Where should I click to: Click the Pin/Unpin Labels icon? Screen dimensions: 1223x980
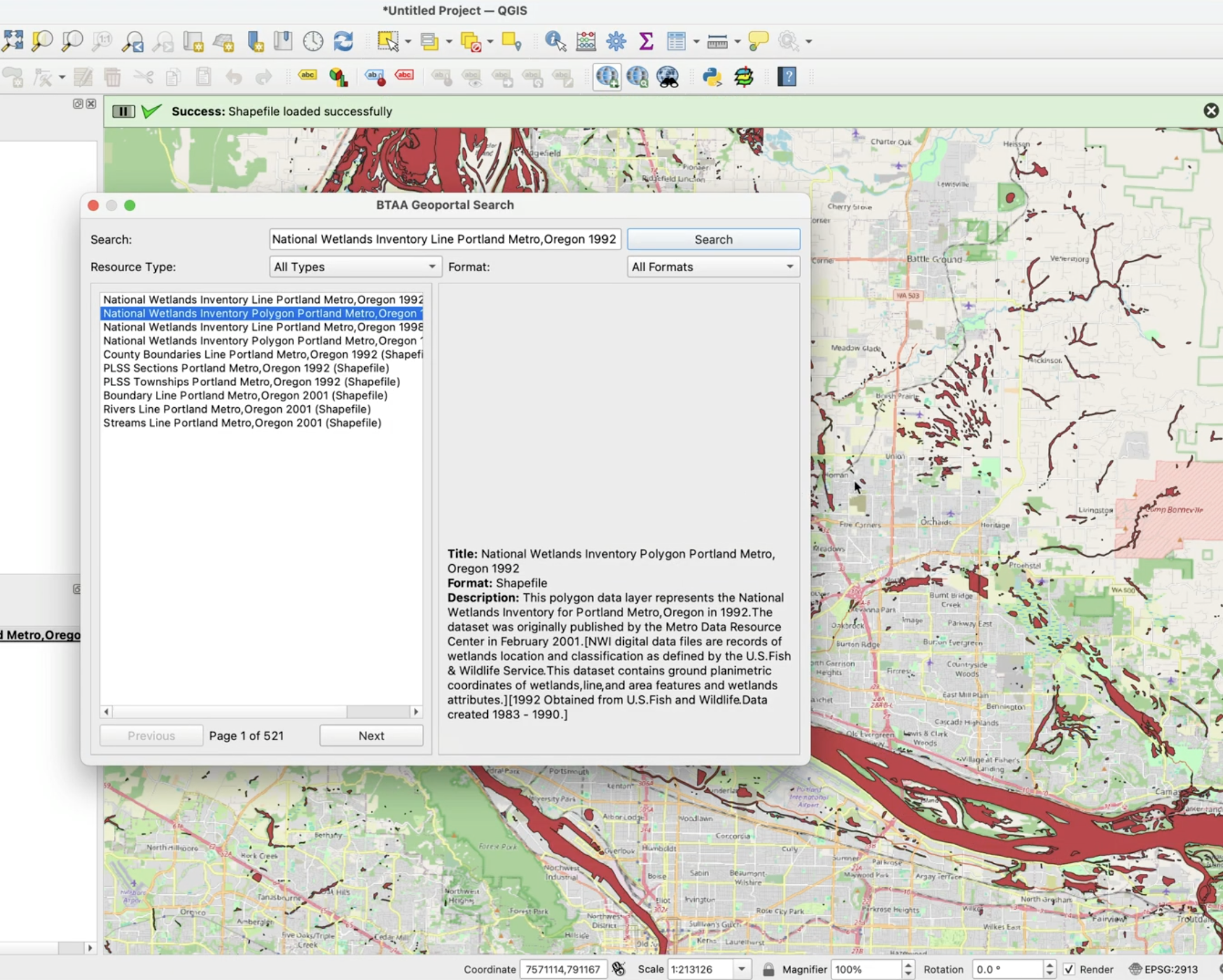(x=375, y=76)
